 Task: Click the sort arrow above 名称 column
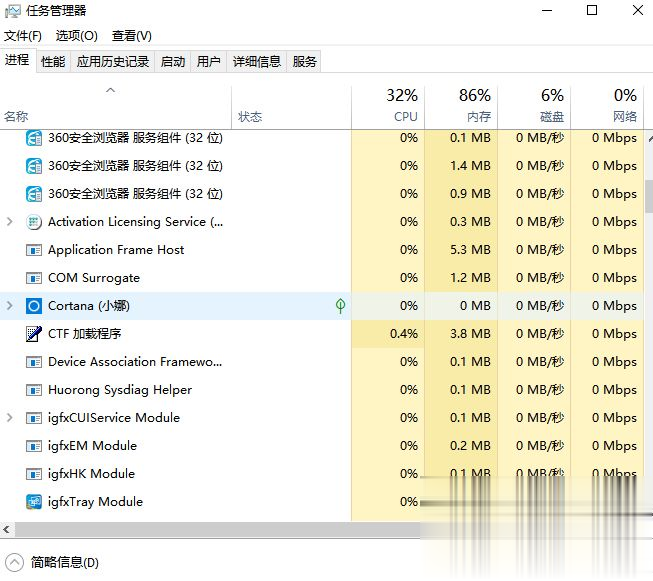tap(110, 90)
